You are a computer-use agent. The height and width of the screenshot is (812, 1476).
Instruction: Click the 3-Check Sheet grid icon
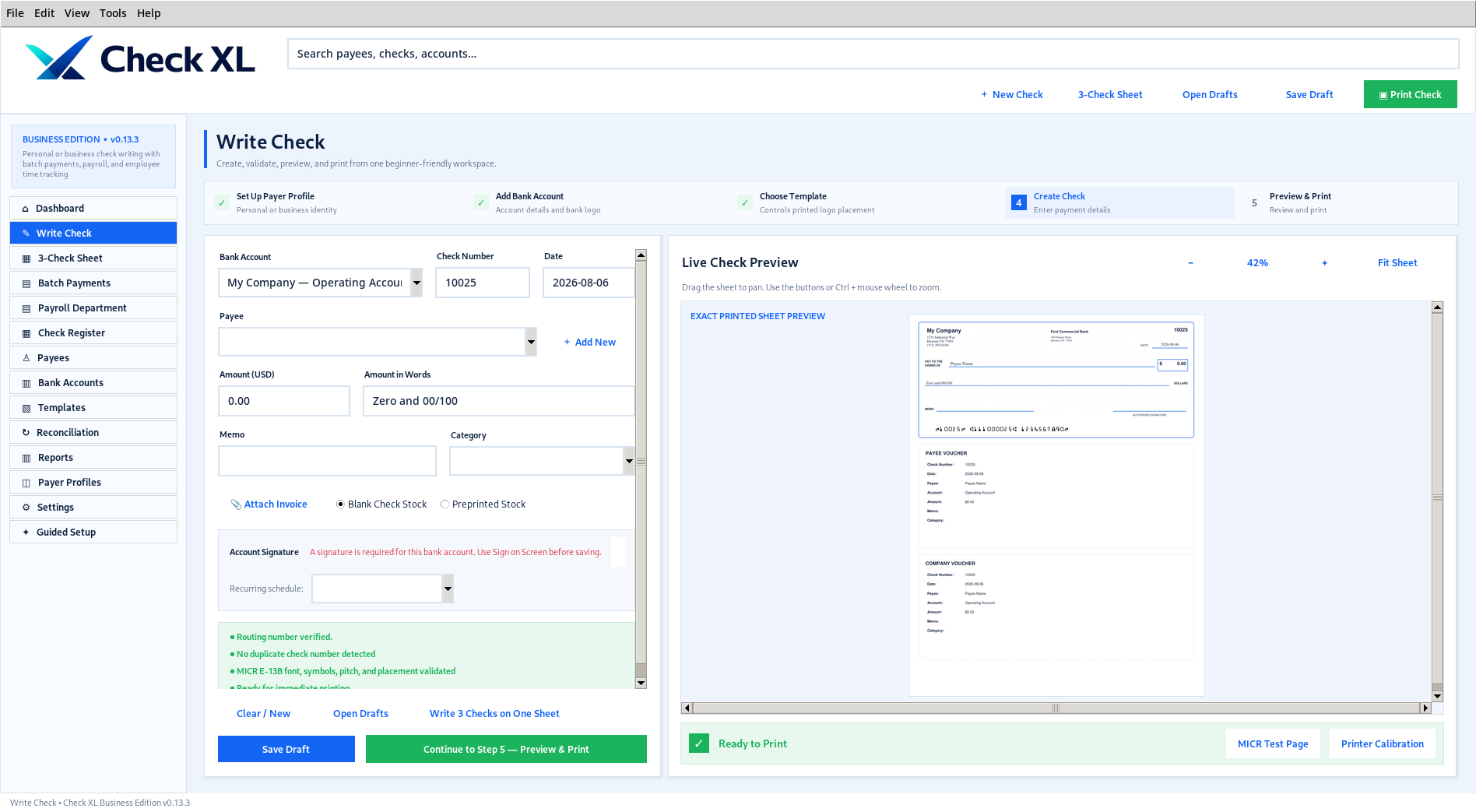[x=26, y=258]
